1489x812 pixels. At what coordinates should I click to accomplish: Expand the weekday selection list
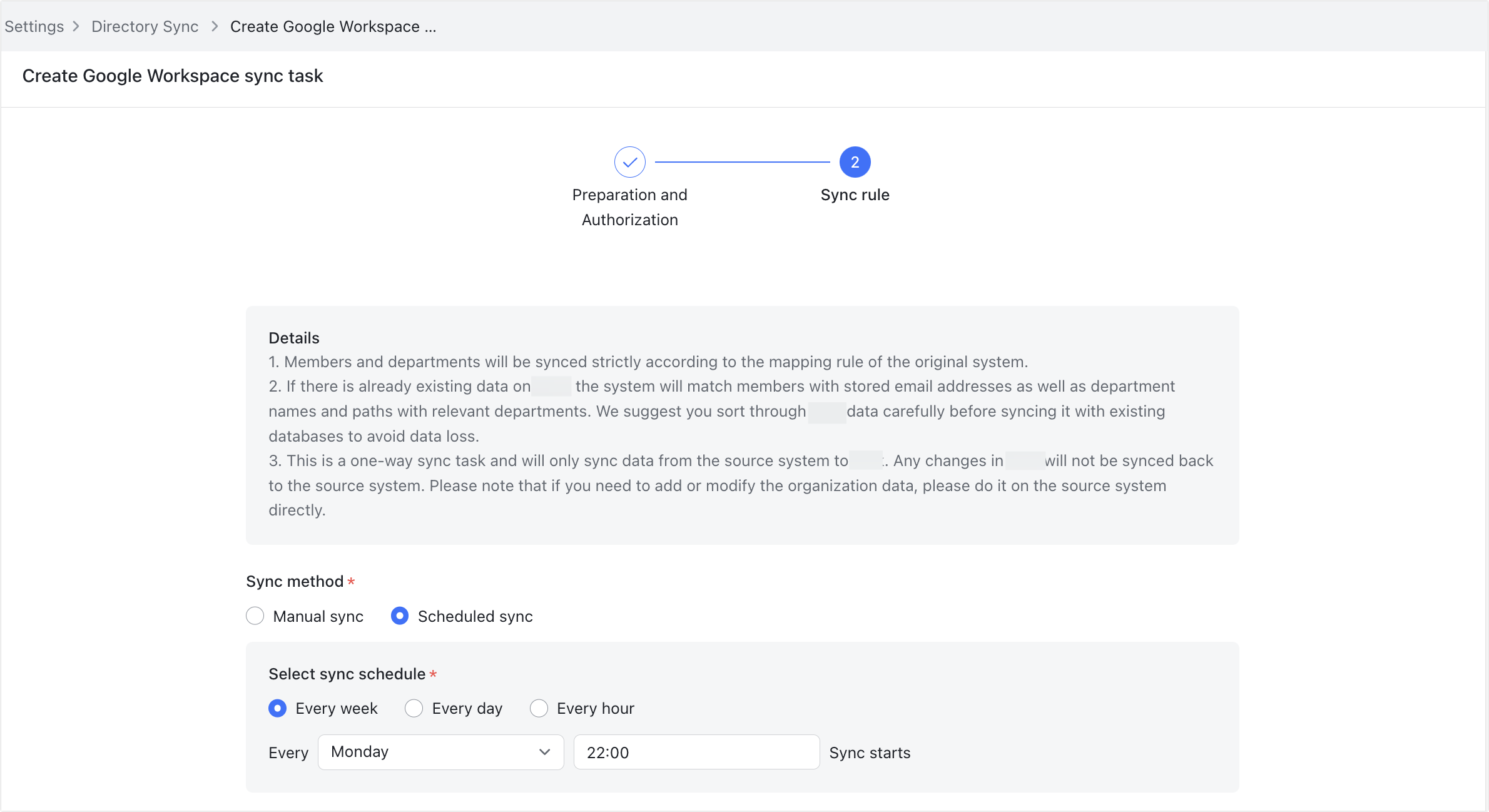click(x=440, y=752)
